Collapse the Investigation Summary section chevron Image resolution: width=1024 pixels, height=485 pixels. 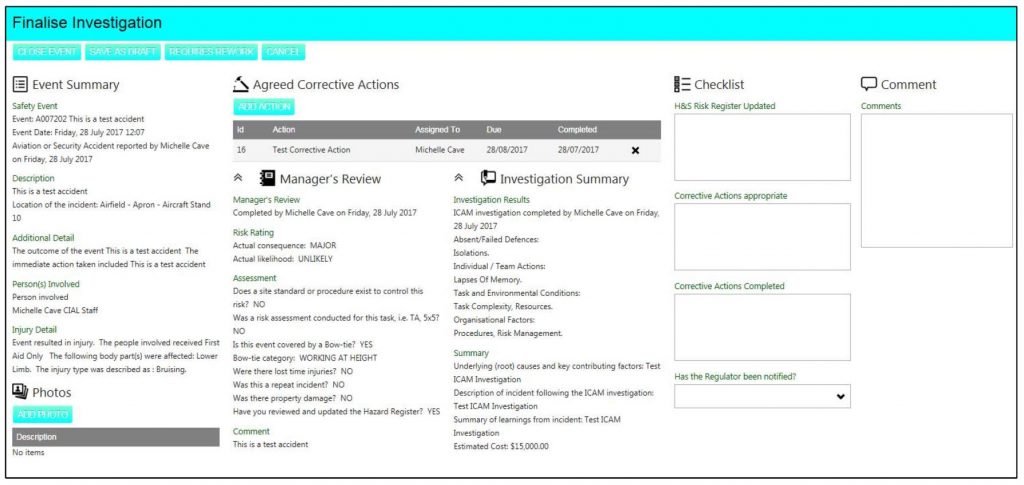(x=459, y=178)
